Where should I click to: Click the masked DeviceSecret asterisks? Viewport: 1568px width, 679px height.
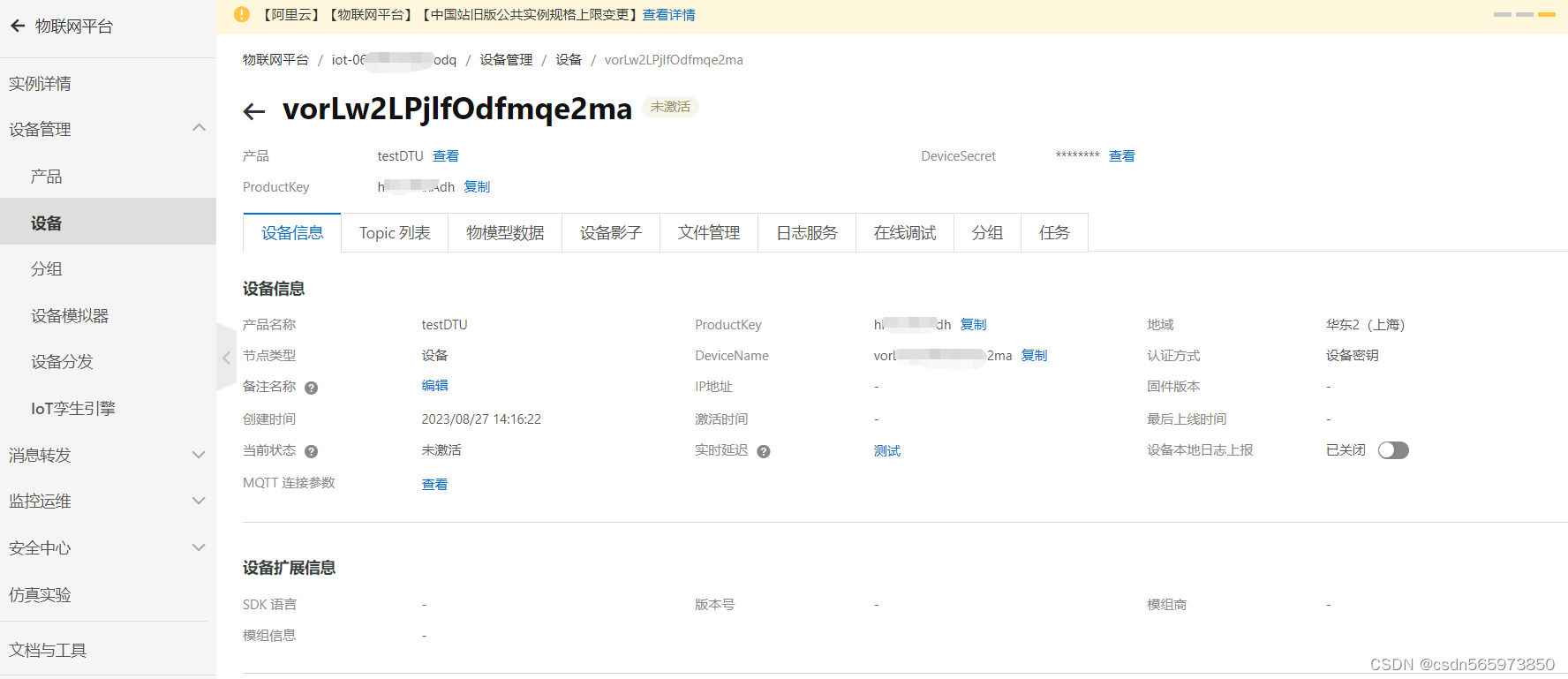click(x=1077, y=155)
